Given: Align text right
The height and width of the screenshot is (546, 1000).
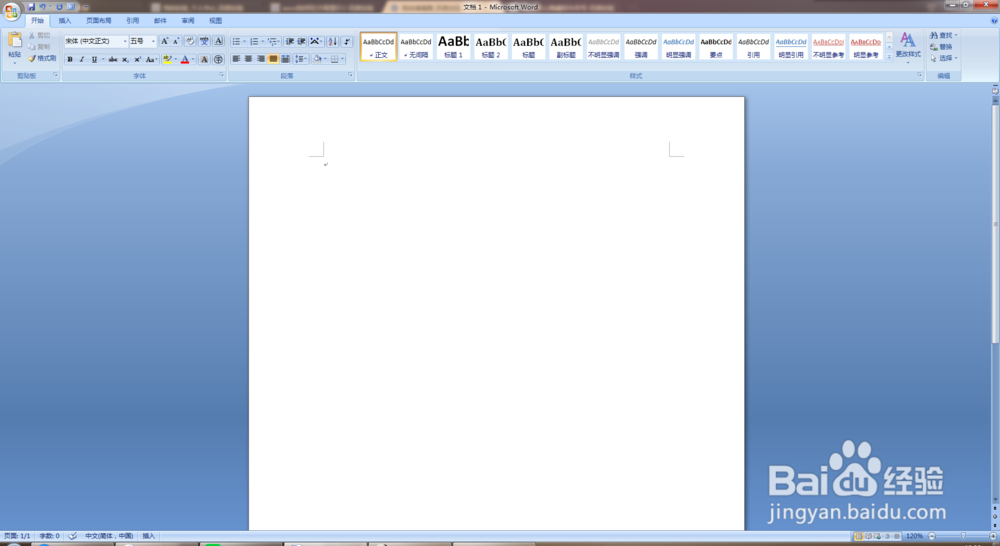Looking at the screenshot, I should (261, 59).
